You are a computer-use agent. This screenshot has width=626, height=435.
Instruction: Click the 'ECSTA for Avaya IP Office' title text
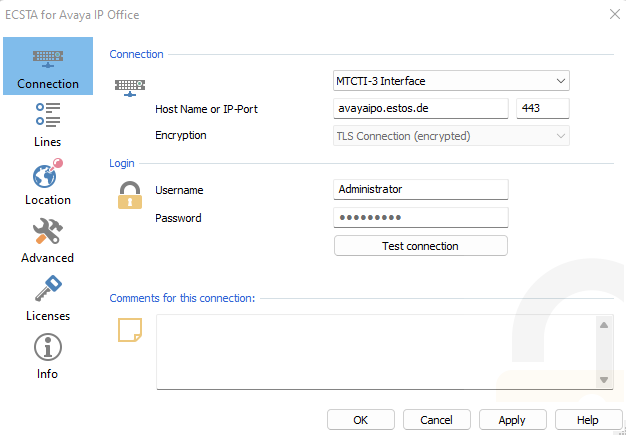(x=72, y=15)
